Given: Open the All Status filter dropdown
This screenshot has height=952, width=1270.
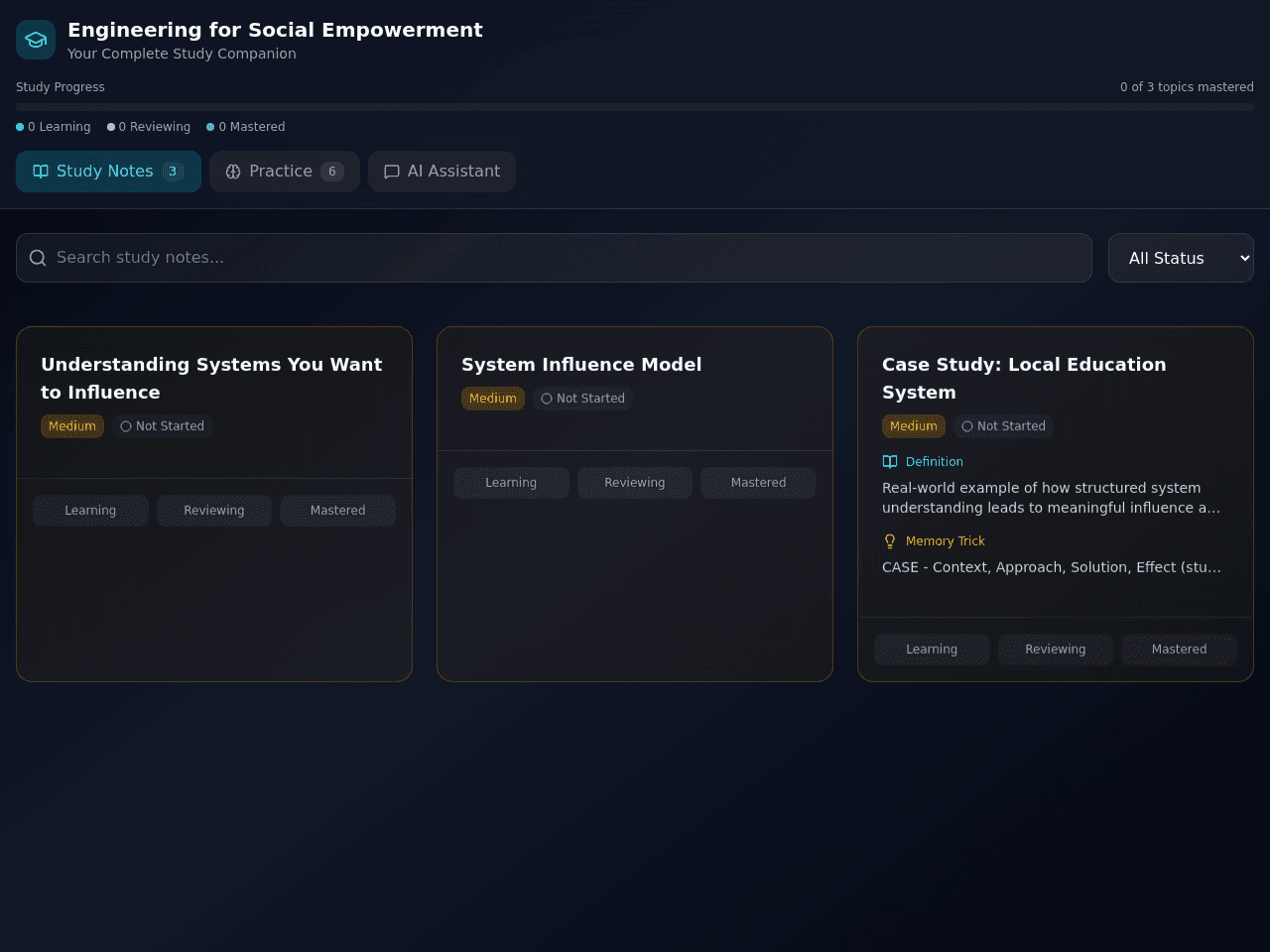Looking at the screenshot, I should tap(1181, 258).
